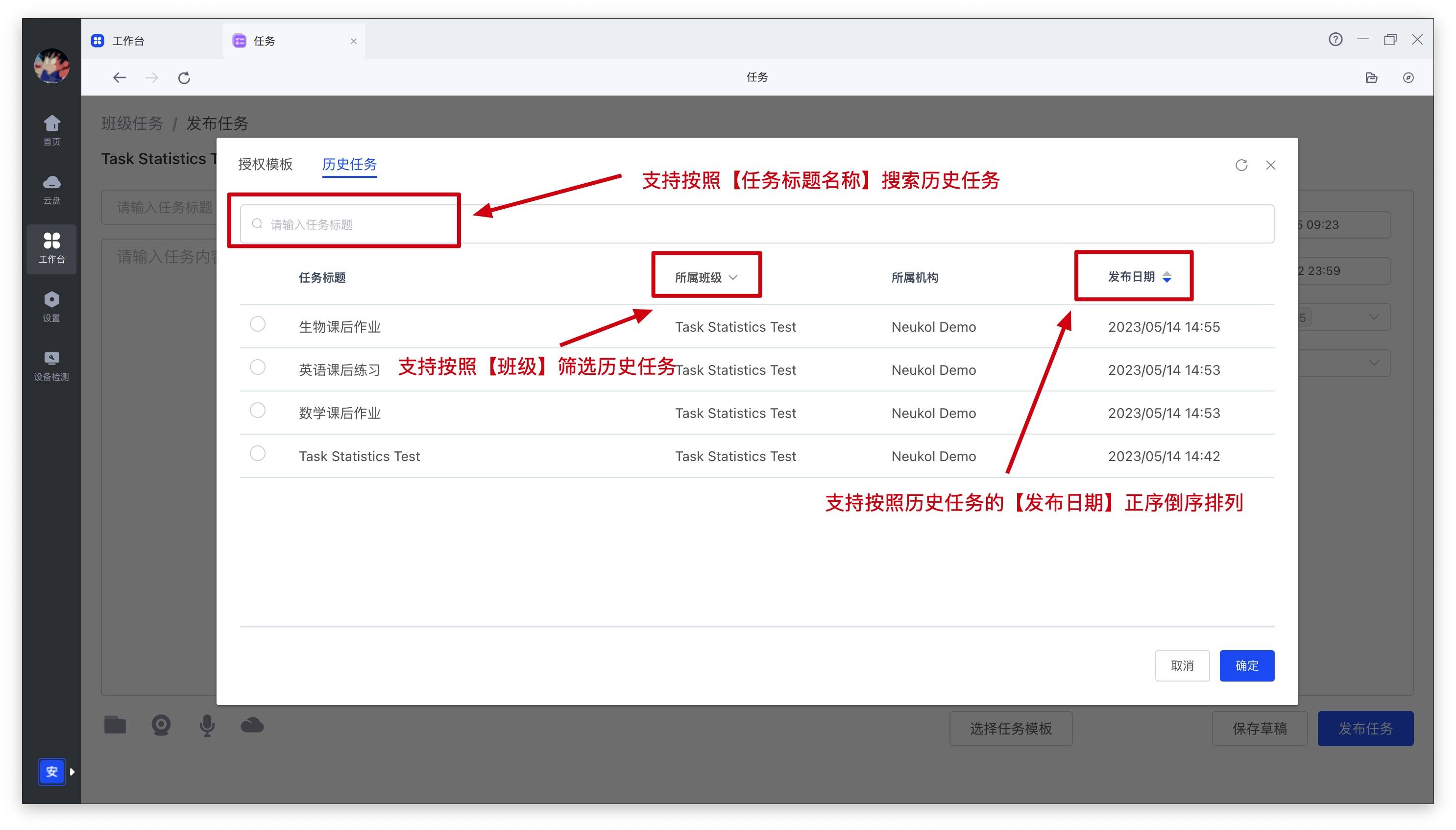1456x830 pixels.
Task: Refresh the history task dialog list
Action: (1241, 165)
